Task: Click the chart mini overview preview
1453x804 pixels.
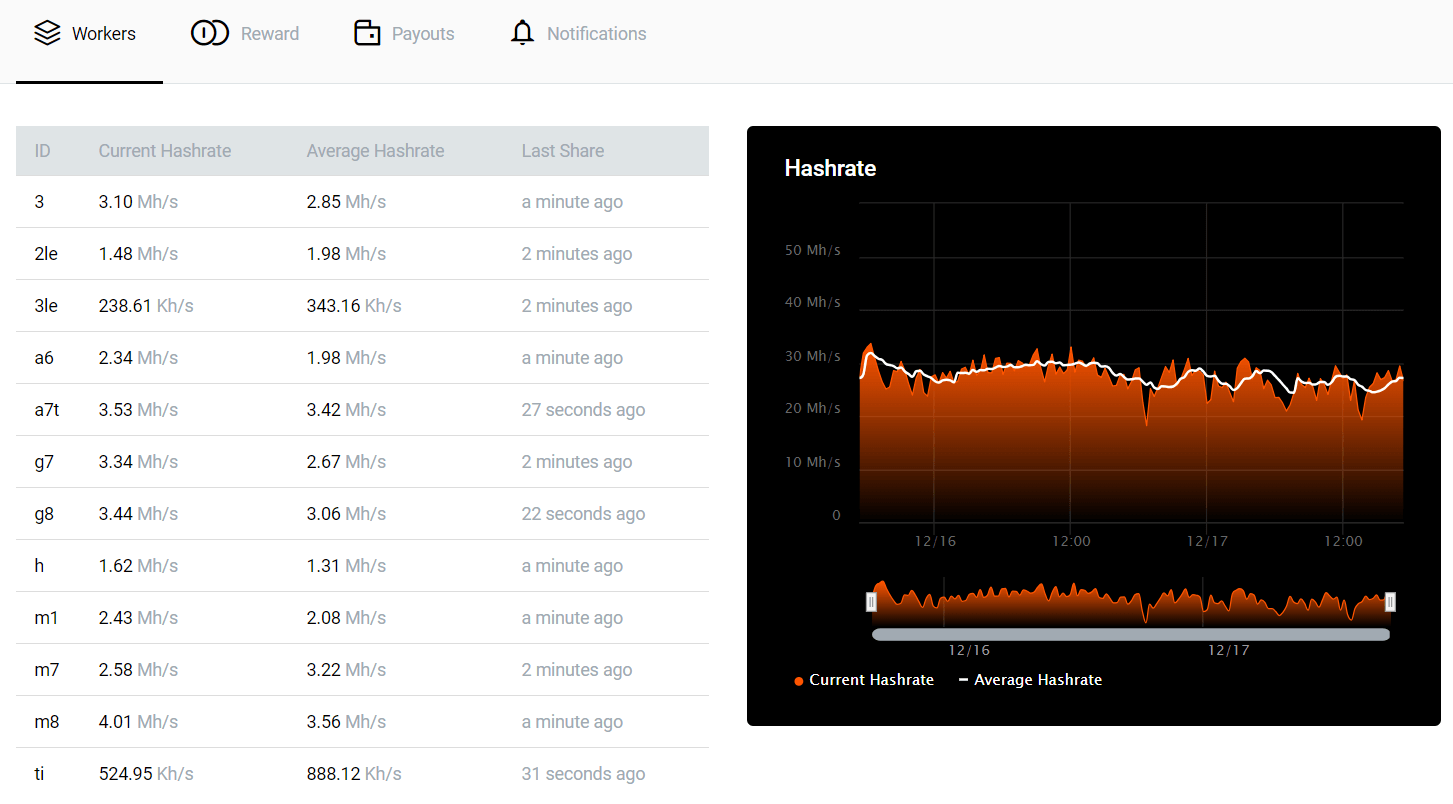Action: coord(1130,603)
